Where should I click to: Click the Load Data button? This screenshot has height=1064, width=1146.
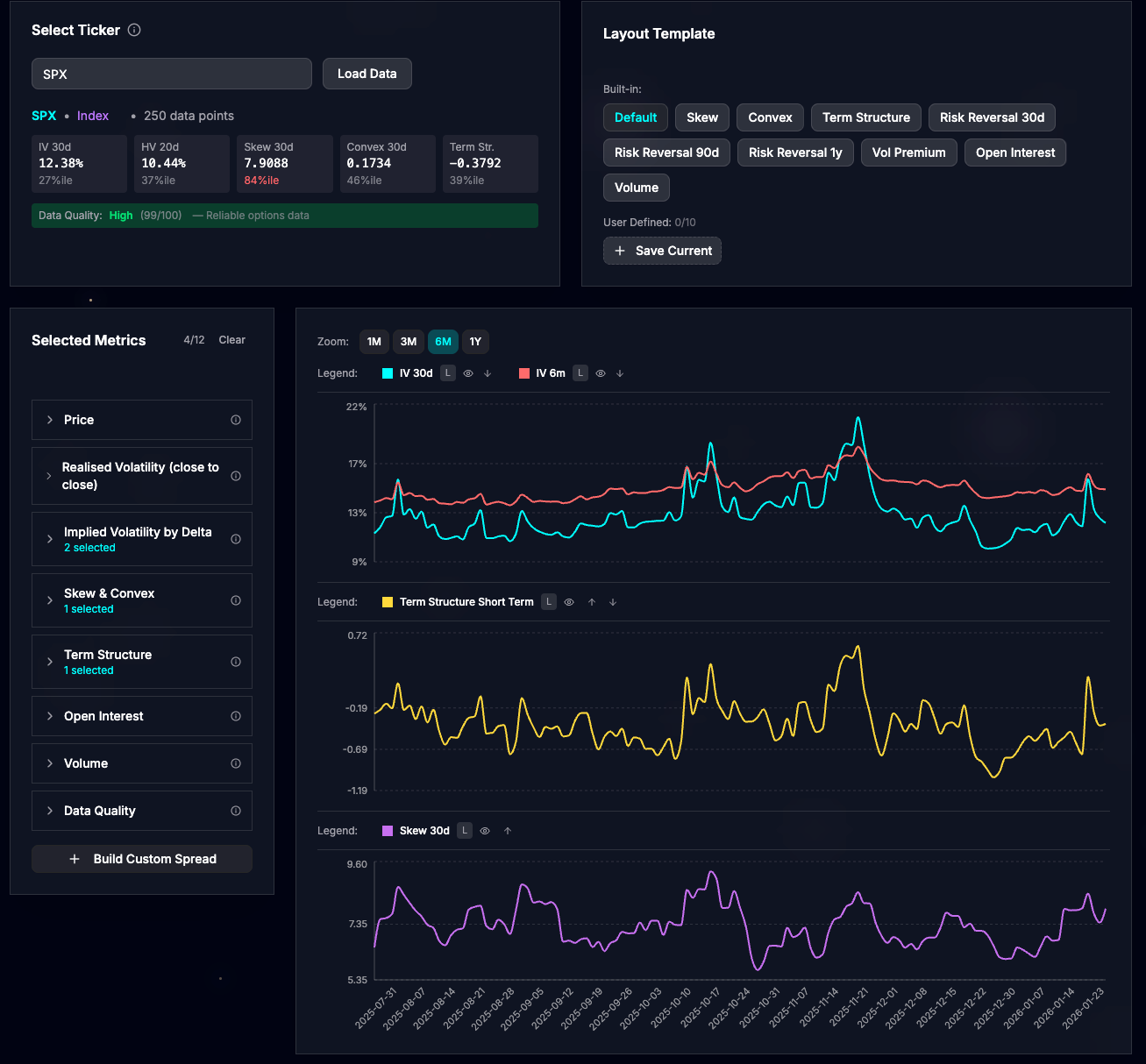(367, 74)
